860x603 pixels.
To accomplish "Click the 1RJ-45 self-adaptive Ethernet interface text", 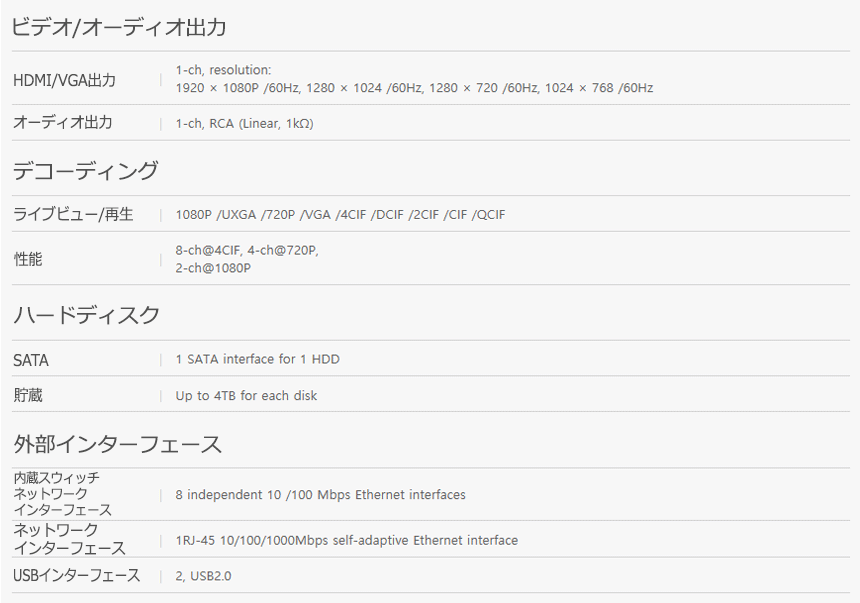I will click(346, 541).
